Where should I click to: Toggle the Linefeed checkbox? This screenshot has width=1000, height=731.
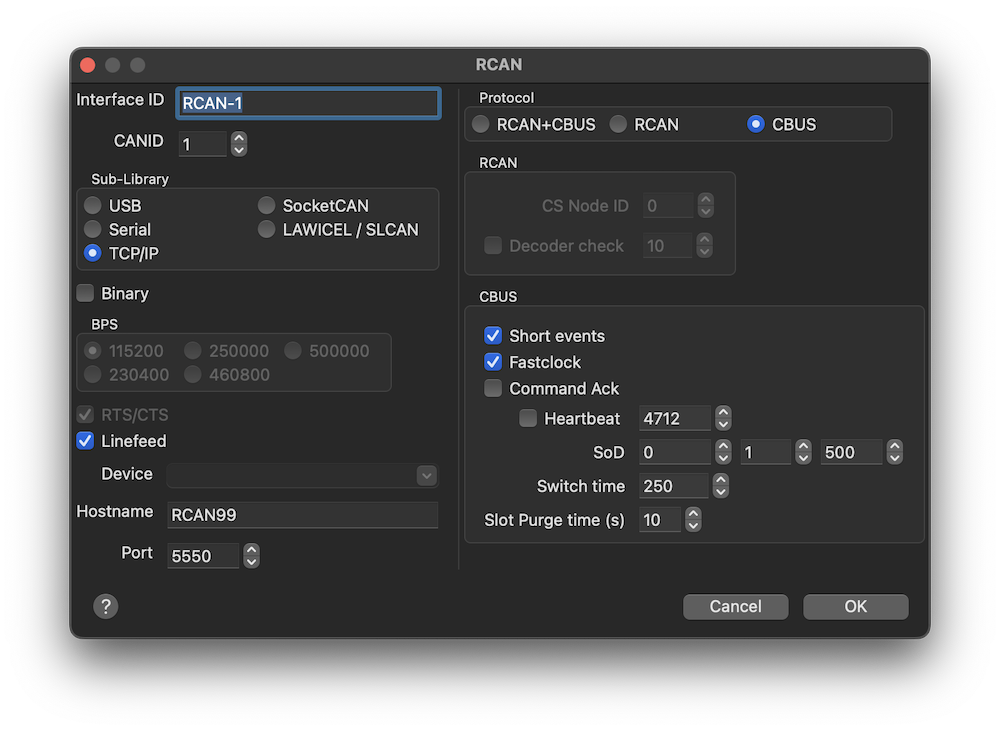(x=86, y=441)
